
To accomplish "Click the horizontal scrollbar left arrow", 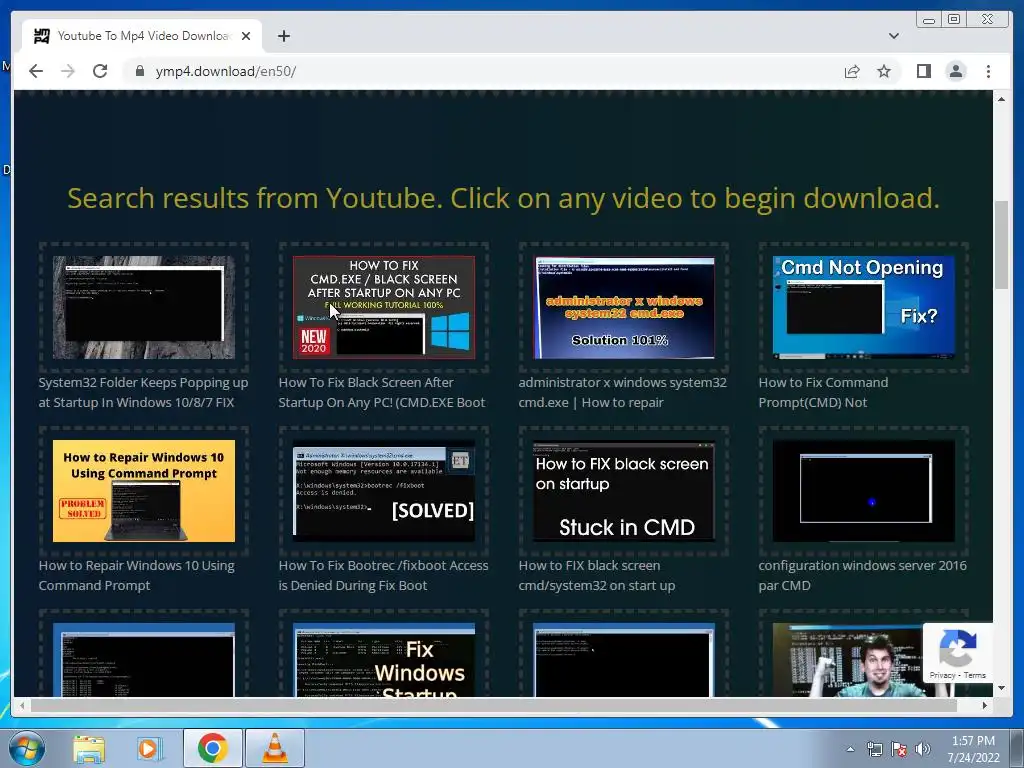I will [22, 705].
